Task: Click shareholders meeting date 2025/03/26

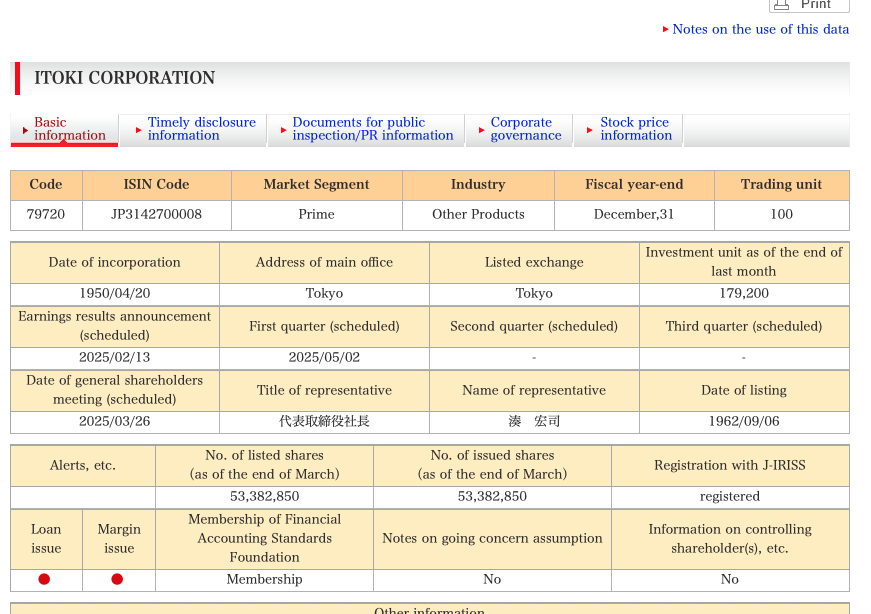Action: pos(115,422)
